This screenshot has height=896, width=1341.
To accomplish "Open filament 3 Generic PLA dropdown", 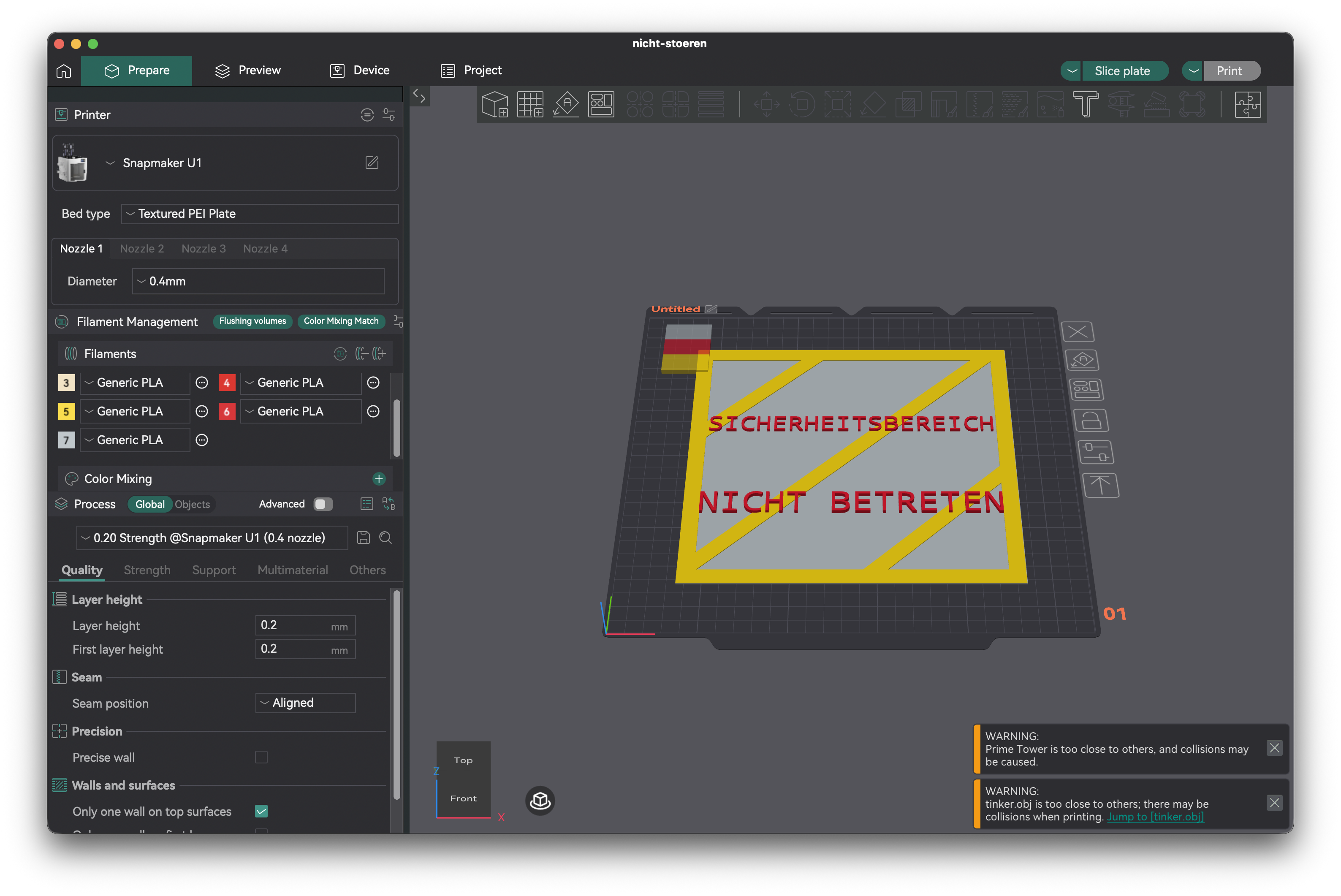I will point(135,383).
